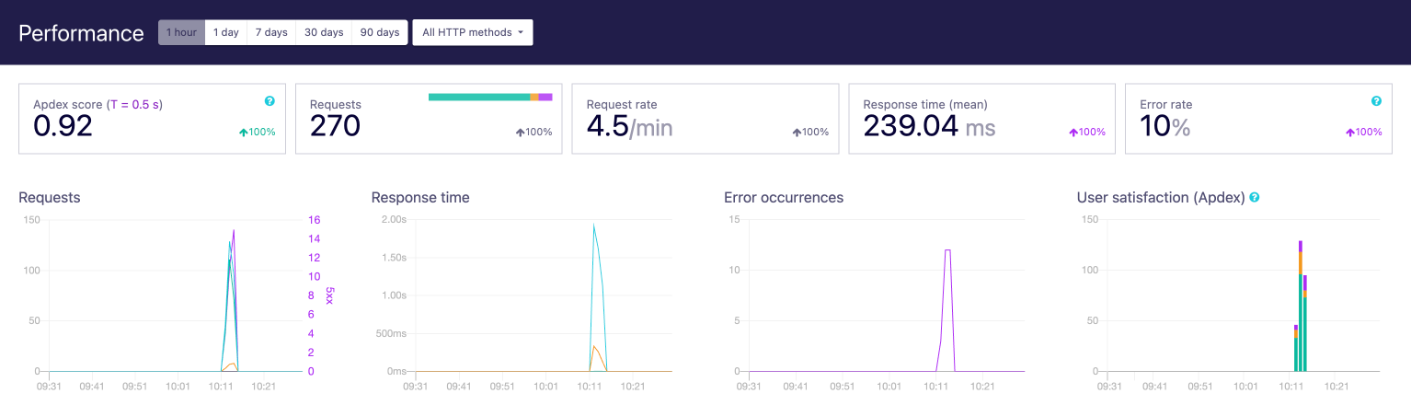This screenshot has height=405, width=1411.
Task: Select the 1 hour time range
Action: [181, 32]
